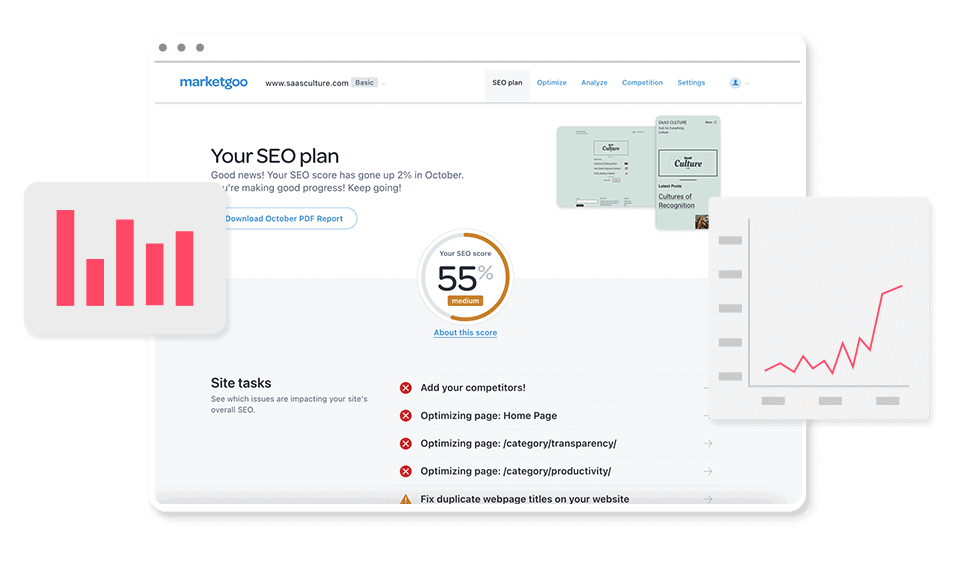
Task: Open the Optimize tab
Action: [x=551, y=83]
